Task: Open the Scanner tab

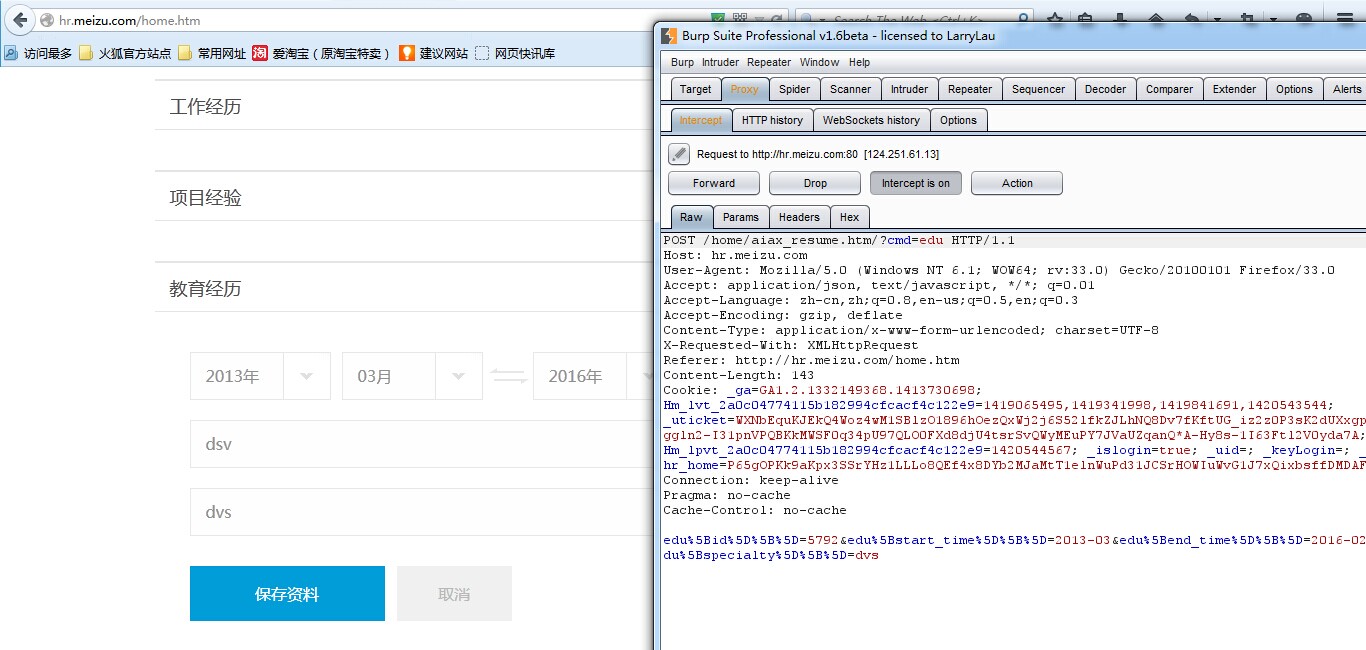Action: coord(850,89)
